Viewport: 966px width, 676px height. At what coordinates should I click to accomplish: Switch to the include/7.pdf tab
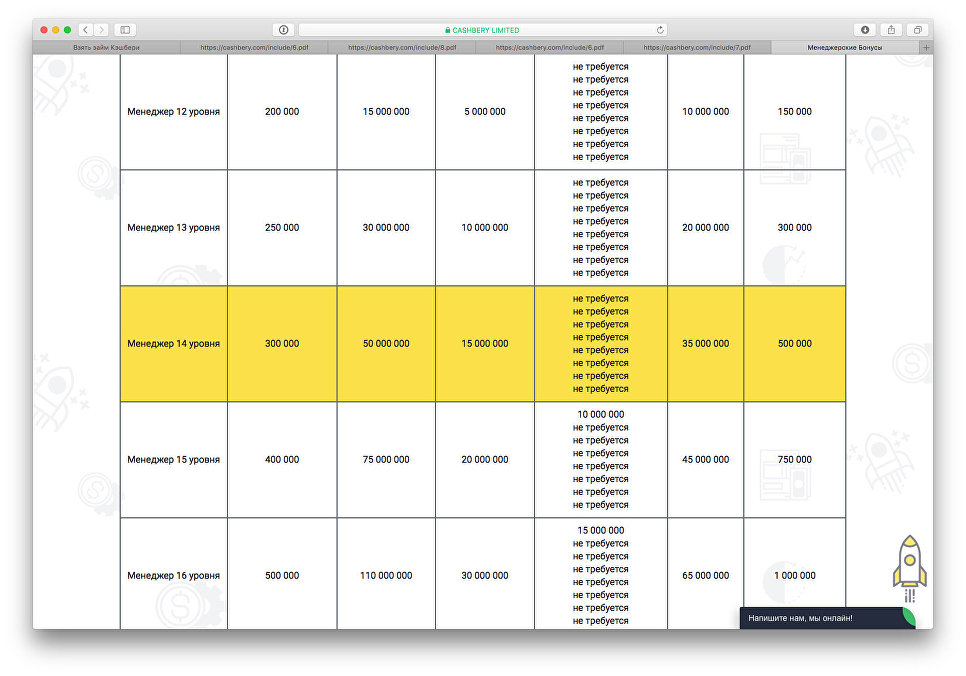point(698,47)
